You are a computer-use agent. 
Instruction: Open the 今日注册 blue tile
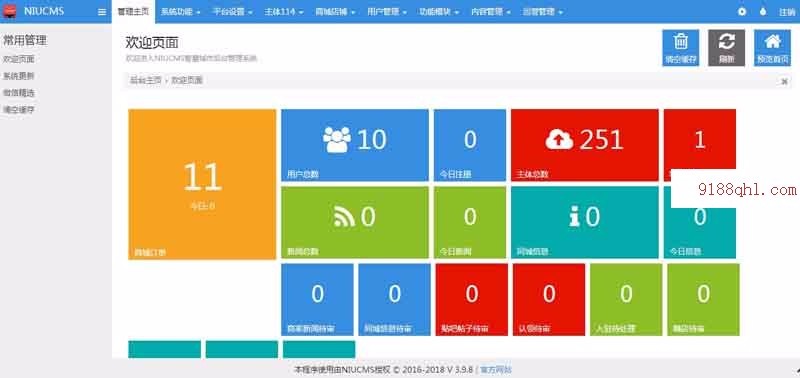pyautogui.click(x=470, y=145)
